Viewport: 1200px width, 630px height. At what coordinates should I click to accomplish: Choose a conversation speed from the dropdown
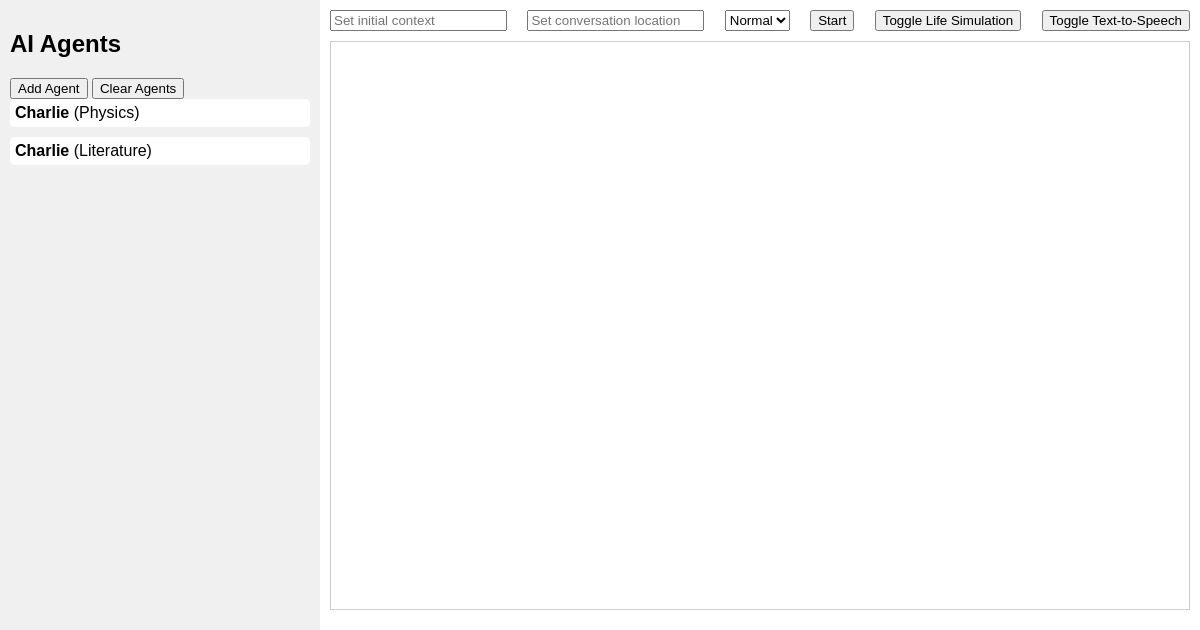(x=757, y=20)
